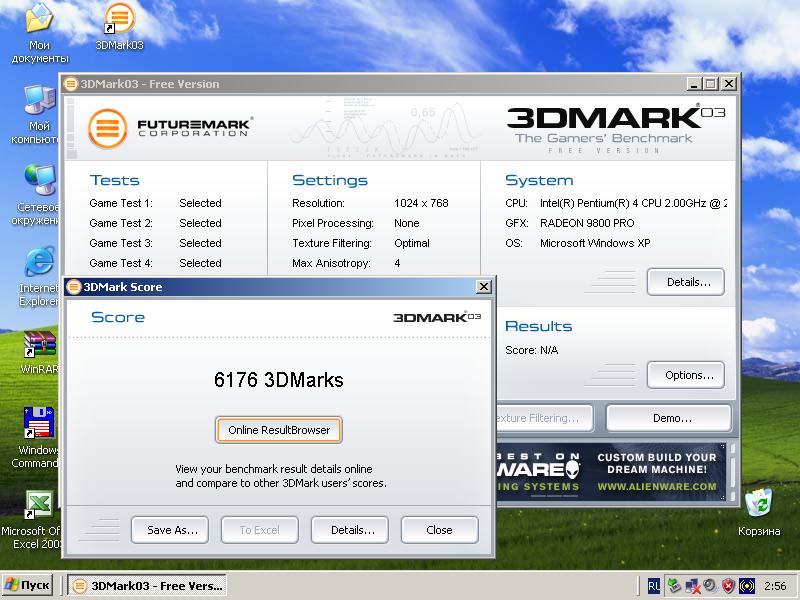The width and height of the screenshot is (800, 600).
Task: Click the "Game Test 4:" label
Action: tap(121, 263)
